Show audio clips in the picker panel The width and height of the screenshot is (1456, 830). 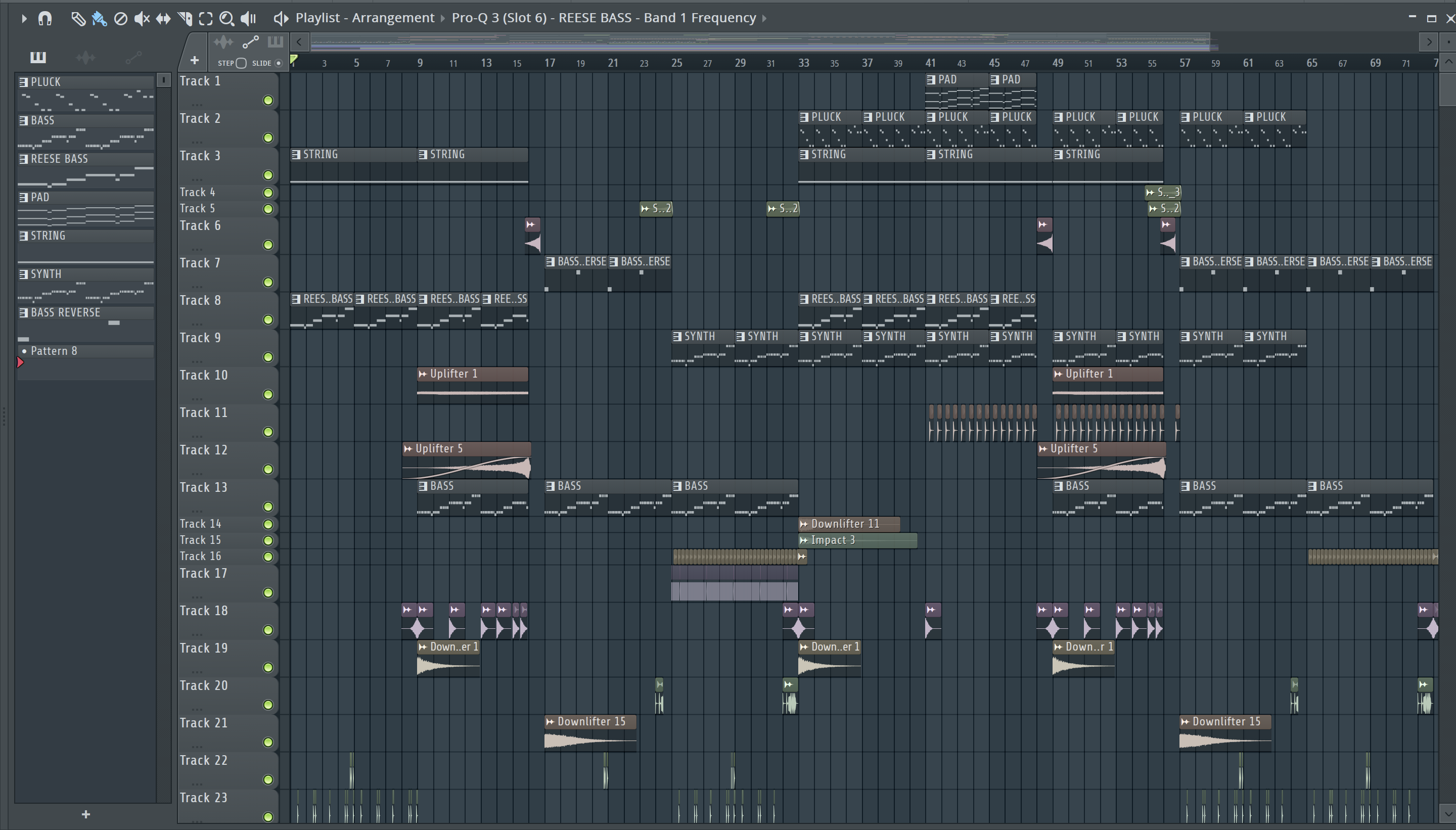tap(85, 57)
